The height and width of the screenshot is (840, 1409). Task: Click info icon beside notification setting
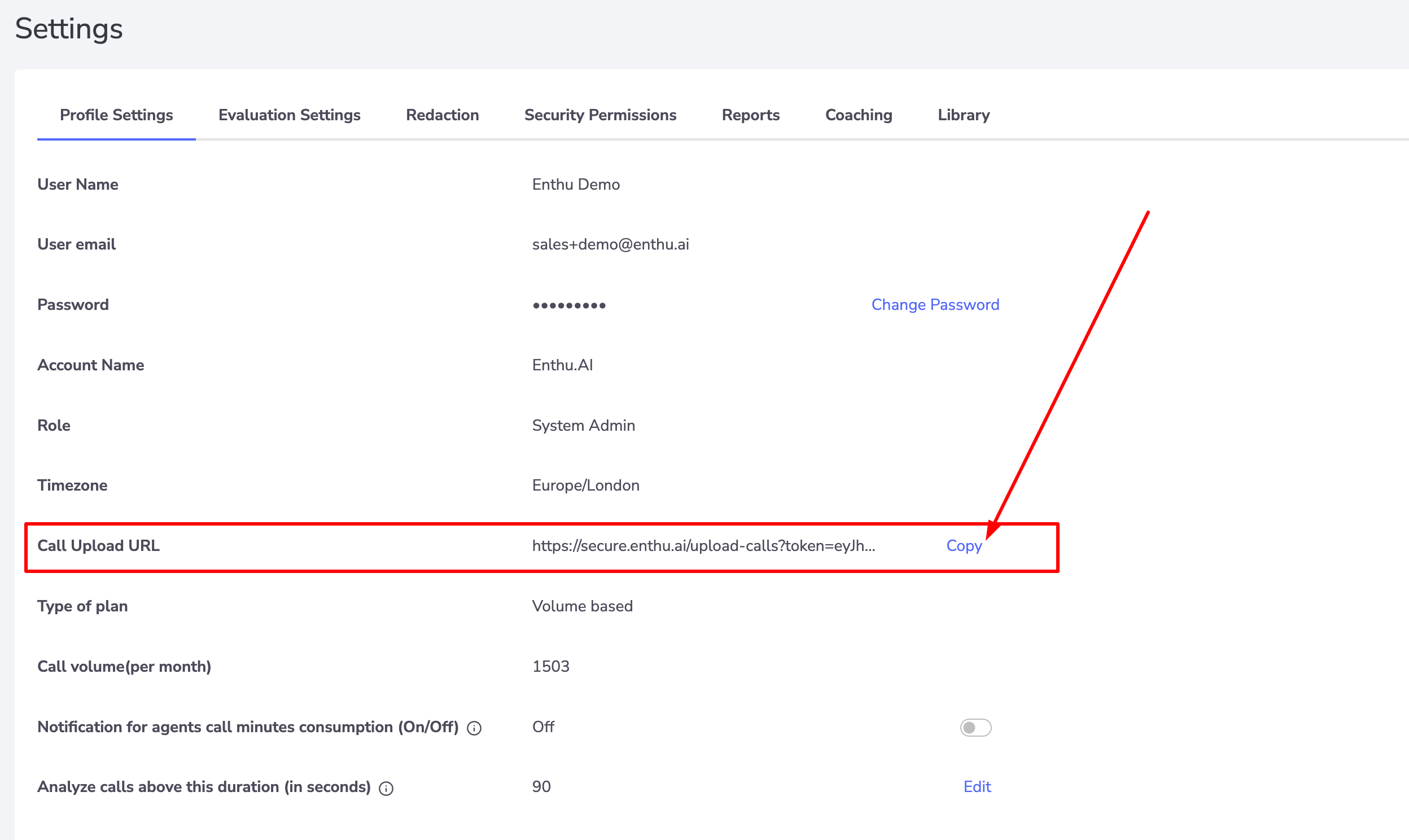pyautogui.click(x=474, y=728)
